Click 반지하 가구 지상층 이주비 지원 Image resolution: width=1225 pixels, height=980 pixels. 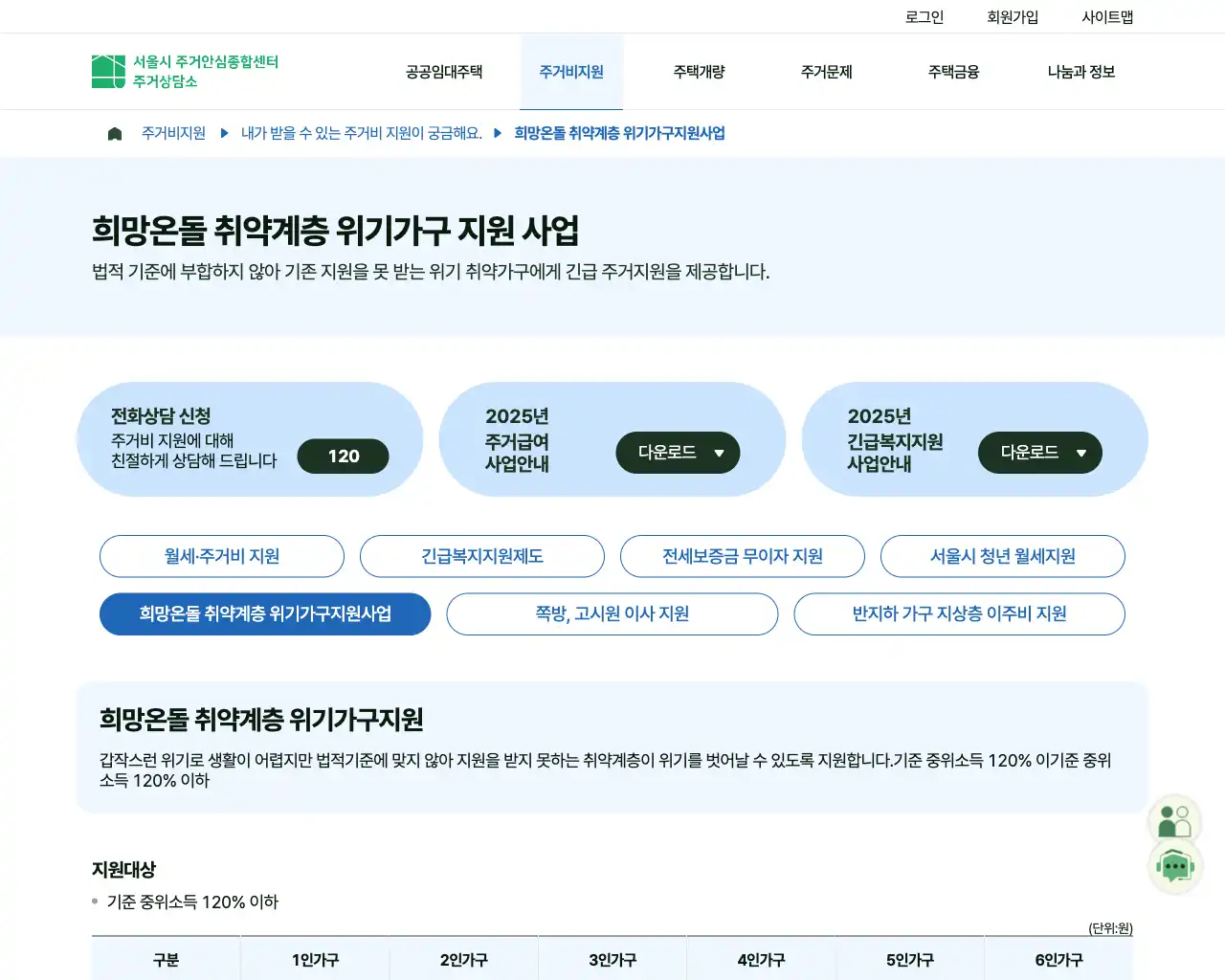(x=959, y=613)
